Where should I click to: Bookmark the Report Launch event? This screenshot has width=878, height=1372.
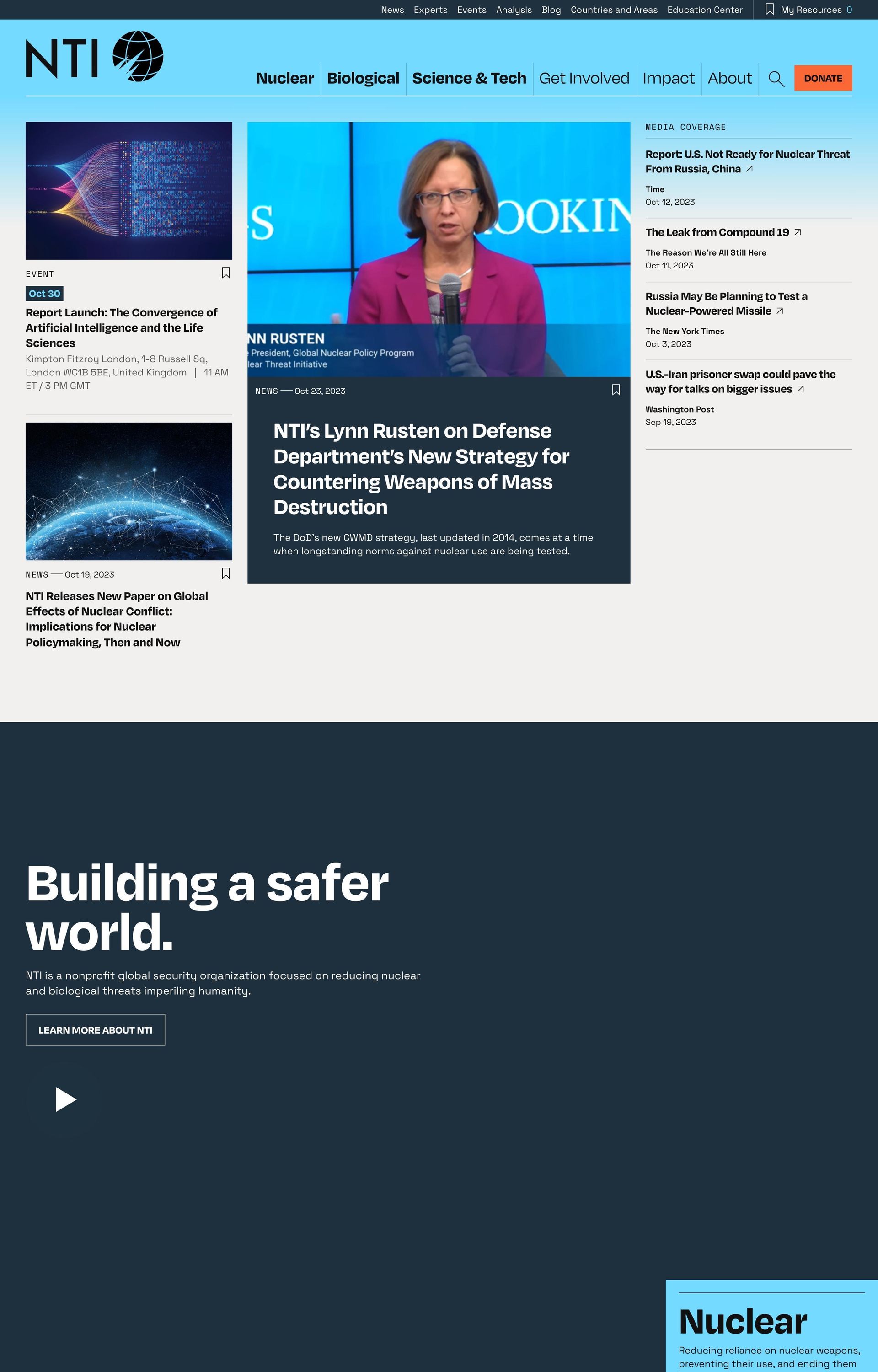tap(226, 273)
